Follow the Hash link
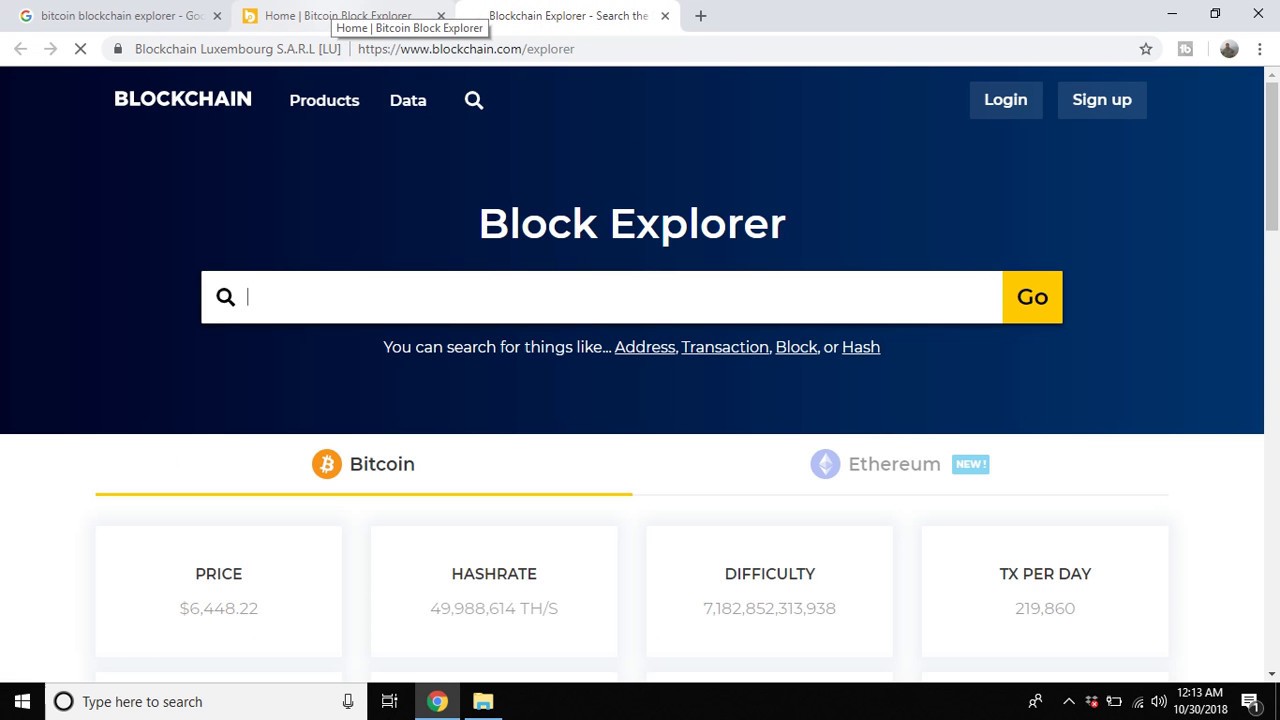The width and height of the screenshot is (1280, 720). click(x=861, y=347)
